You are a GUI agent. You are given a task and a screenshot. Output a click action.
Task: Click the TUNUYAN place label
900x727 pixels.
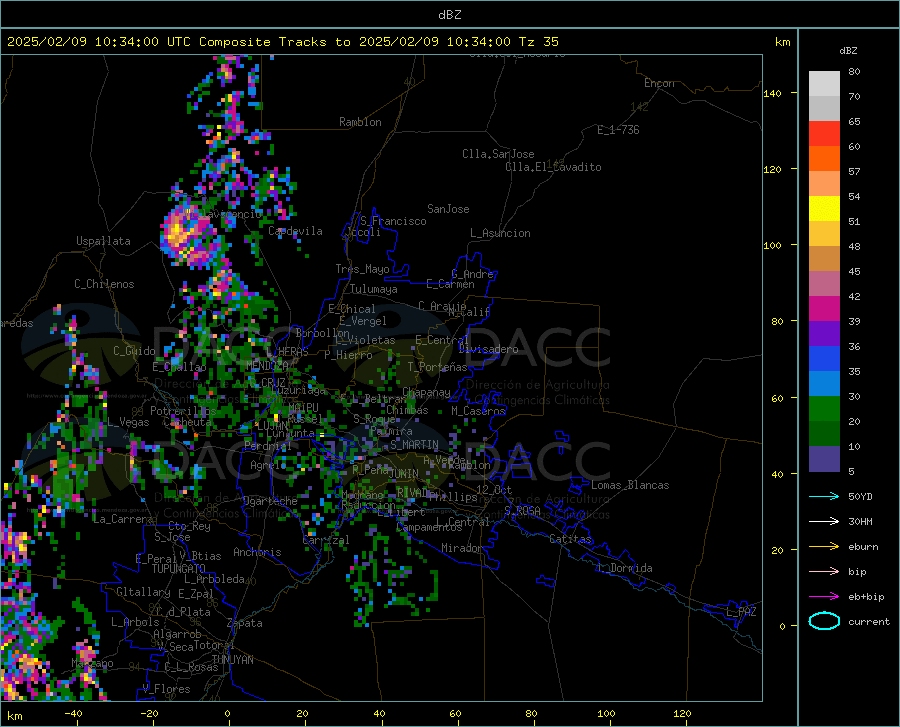tap(232, 660)
